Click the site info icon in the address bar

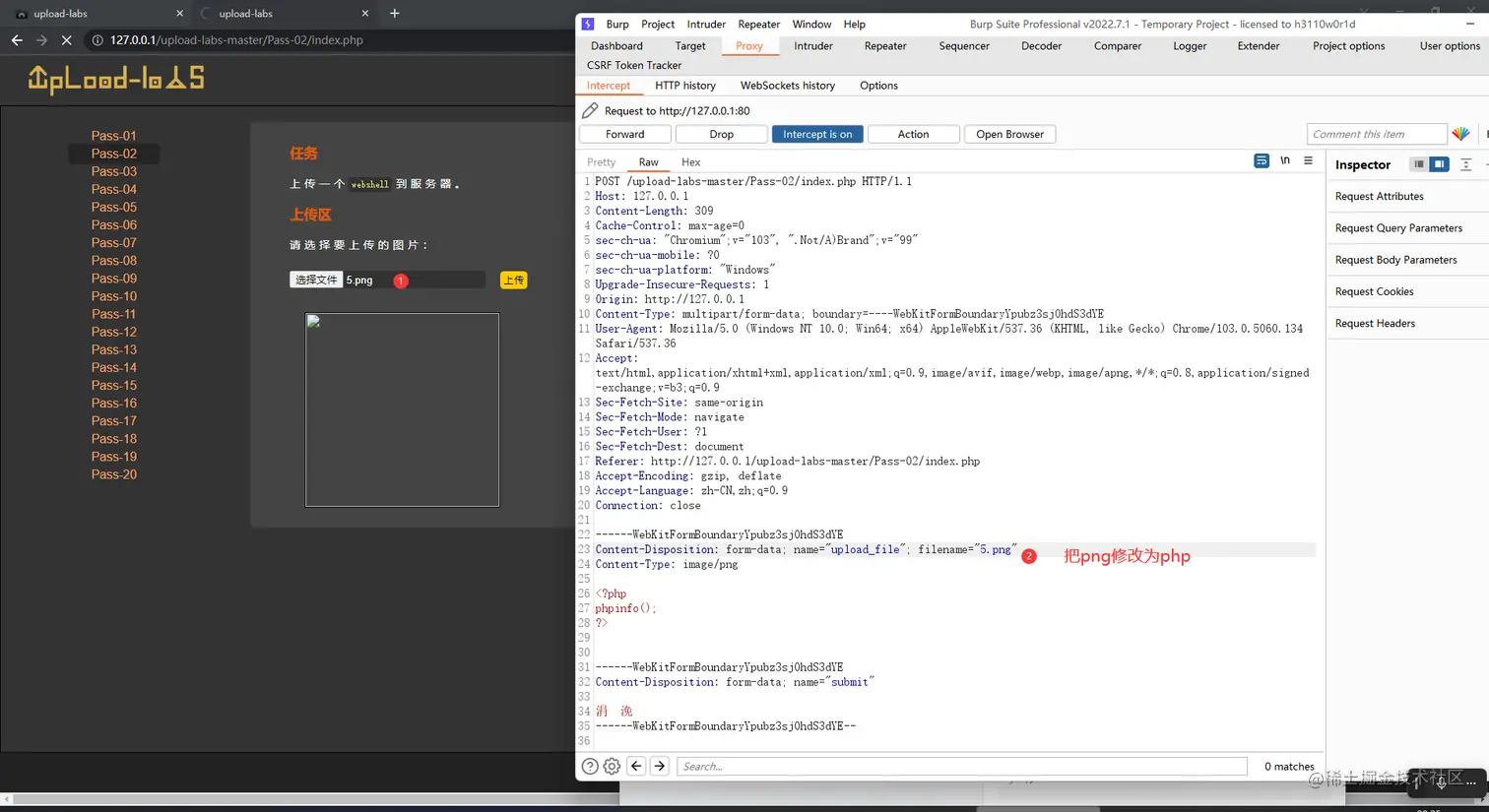(97, 40)
